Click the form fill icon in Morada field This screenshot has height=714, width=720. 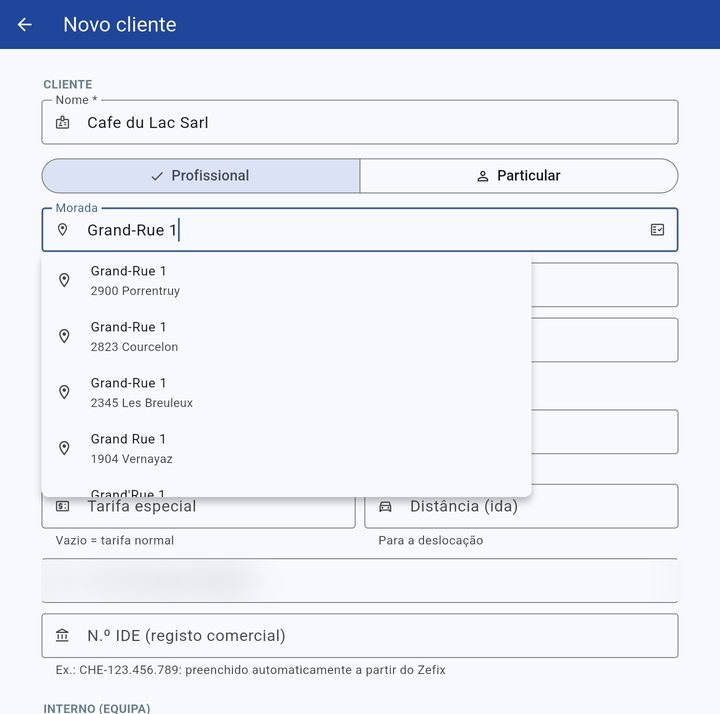657,230
